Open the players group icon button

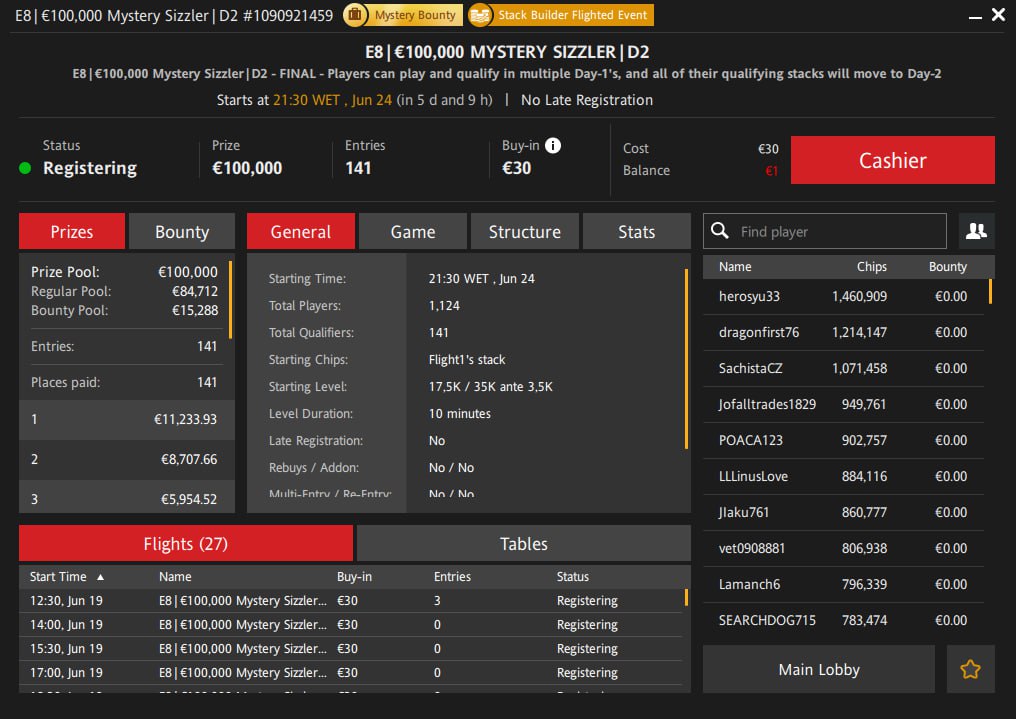976,231
